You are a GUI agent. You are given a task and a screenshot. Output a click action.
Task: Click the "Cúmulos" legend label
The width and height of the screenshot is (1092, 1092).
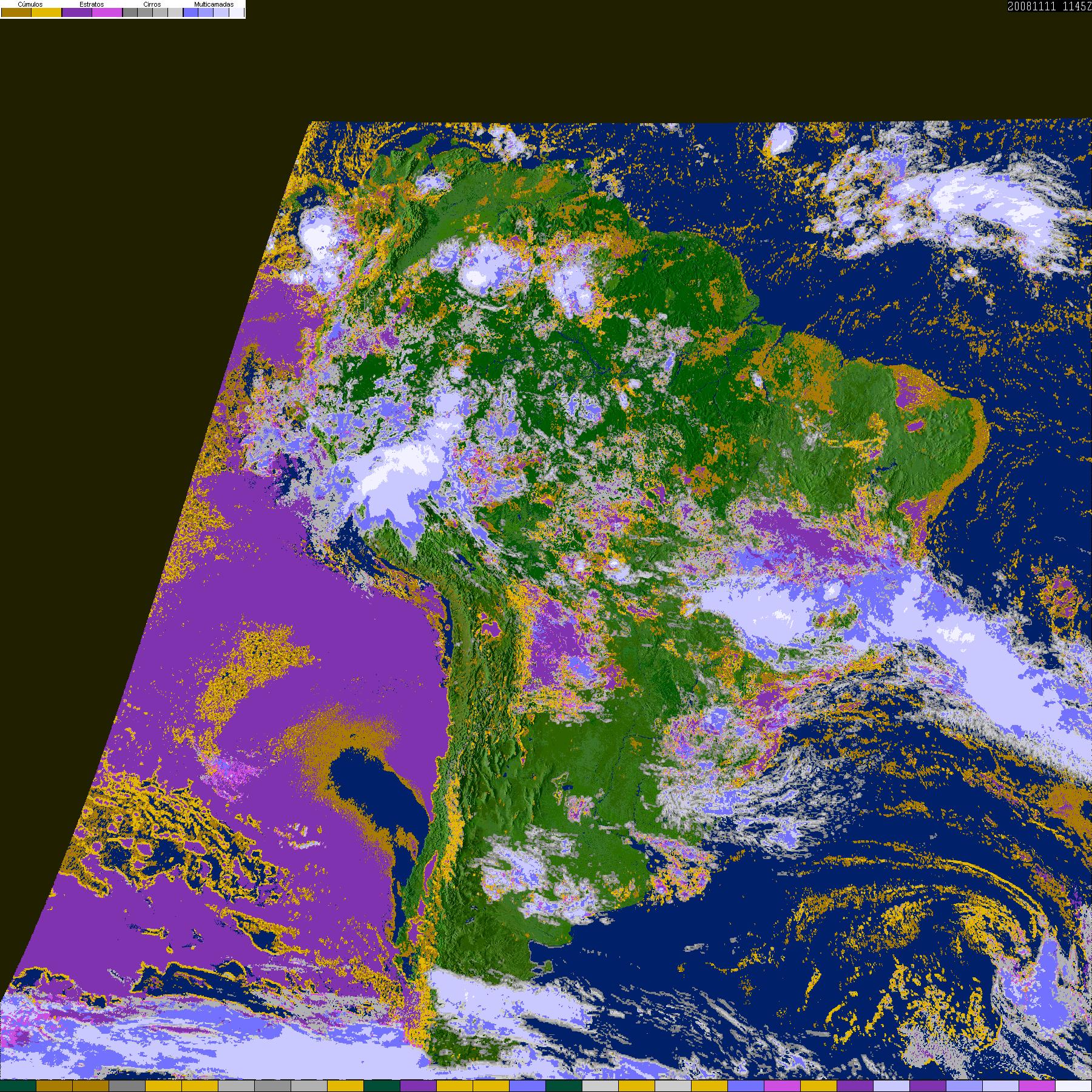(x=30, y=4)
